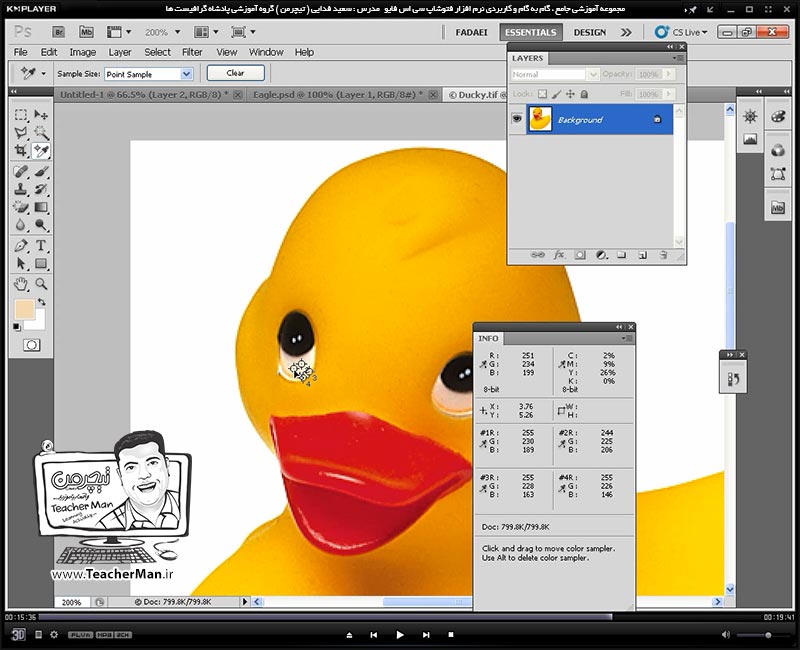The width and height of the screenshot is (800, 650).
Task: Select the Healing Brush tool
Action: point(21,171)
